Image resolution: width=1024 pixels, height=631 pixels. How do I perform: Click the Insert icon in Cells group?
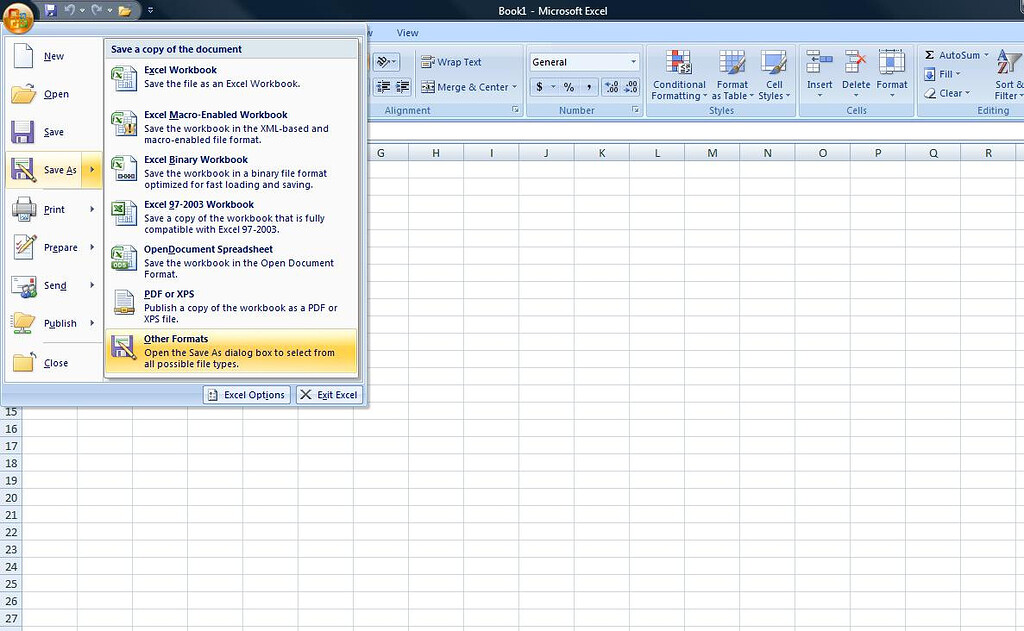[819, 62]
